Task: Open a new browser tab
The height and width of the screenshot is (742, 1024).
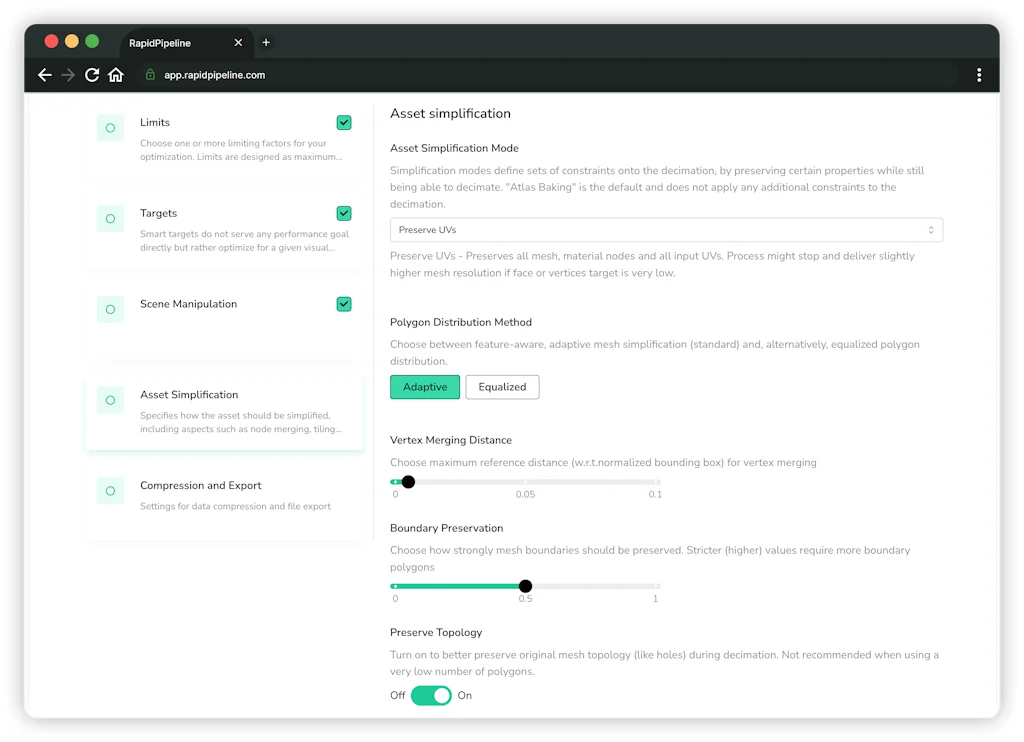Action: pos(266,42)
